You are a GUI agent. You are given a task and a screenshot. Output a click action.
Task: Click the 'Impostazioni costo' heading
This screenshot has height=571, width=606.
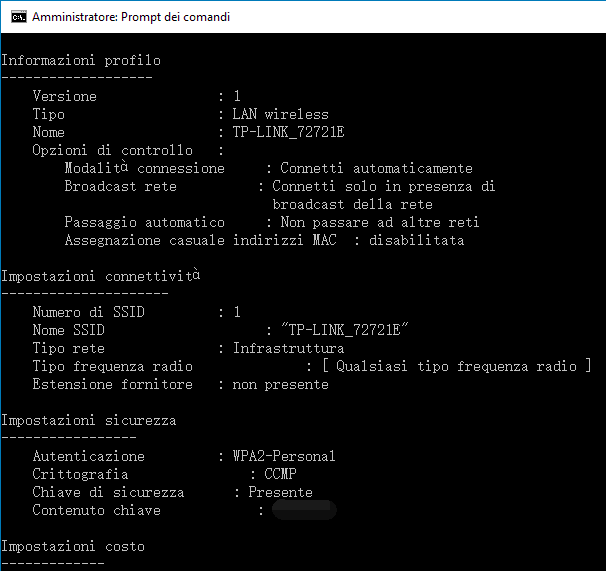point(73,546)
